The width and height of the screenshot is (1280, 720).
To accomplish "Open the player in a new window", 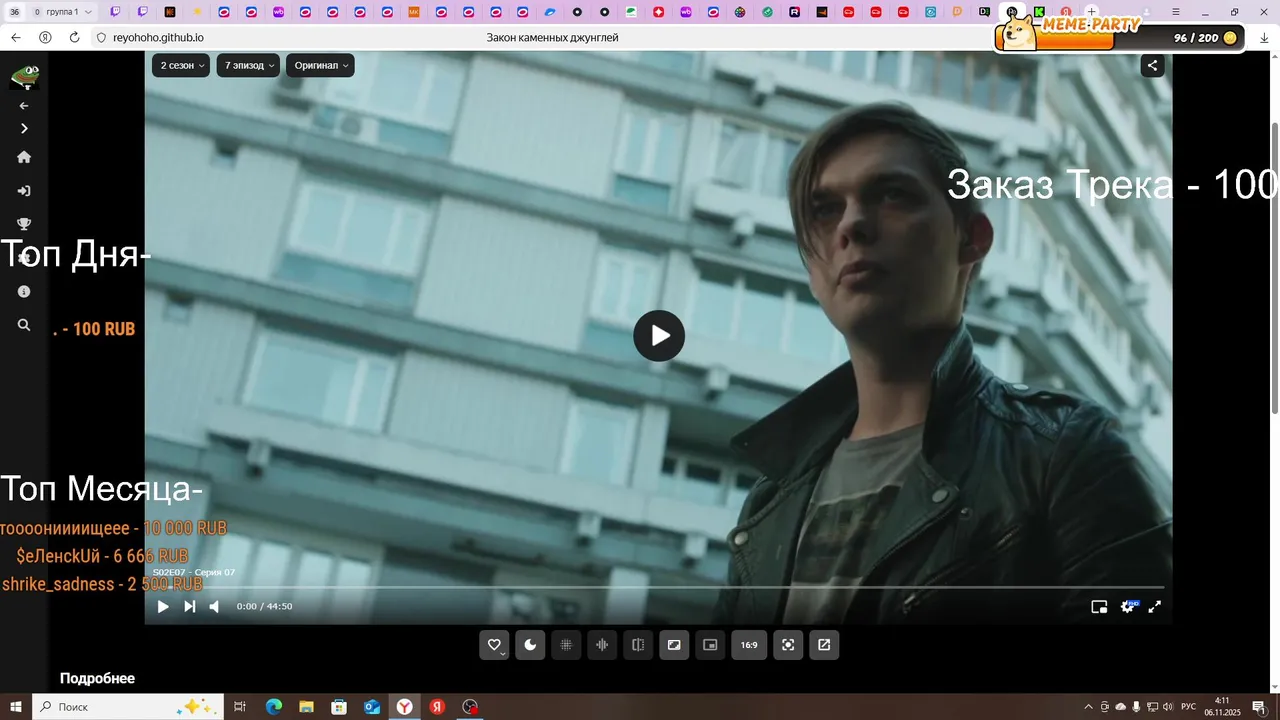I will click(x=824, y=645).
